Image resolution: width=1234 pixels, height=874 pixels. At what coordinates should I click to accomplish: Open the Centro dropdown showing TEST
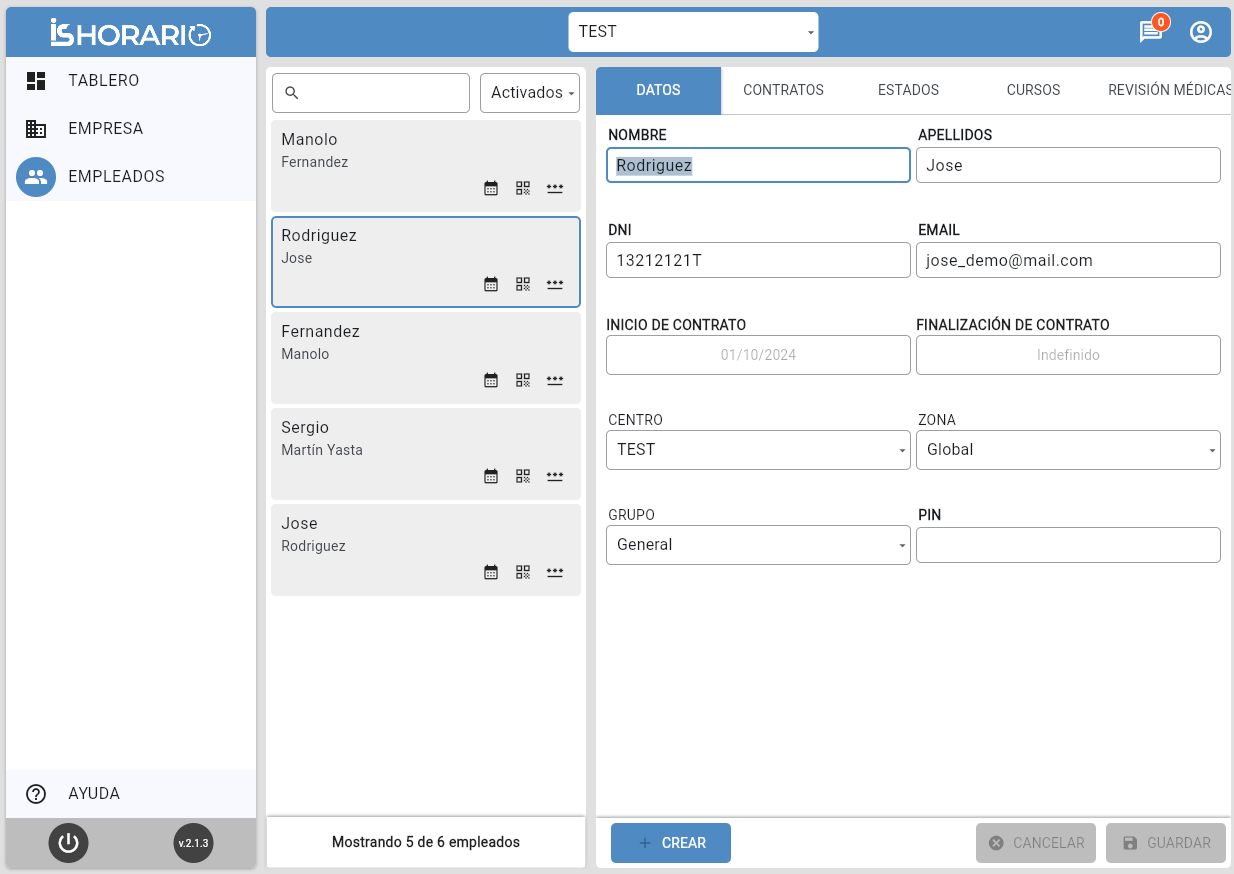pyautogui.click(x=758, y=450)
